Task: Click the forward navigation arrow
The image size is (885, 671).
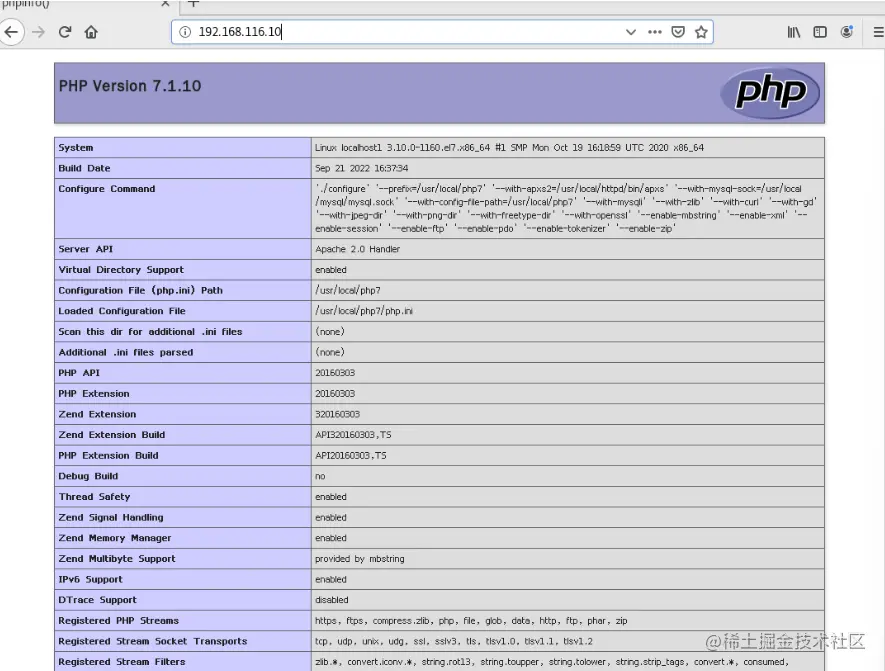Action: (37, 31)
